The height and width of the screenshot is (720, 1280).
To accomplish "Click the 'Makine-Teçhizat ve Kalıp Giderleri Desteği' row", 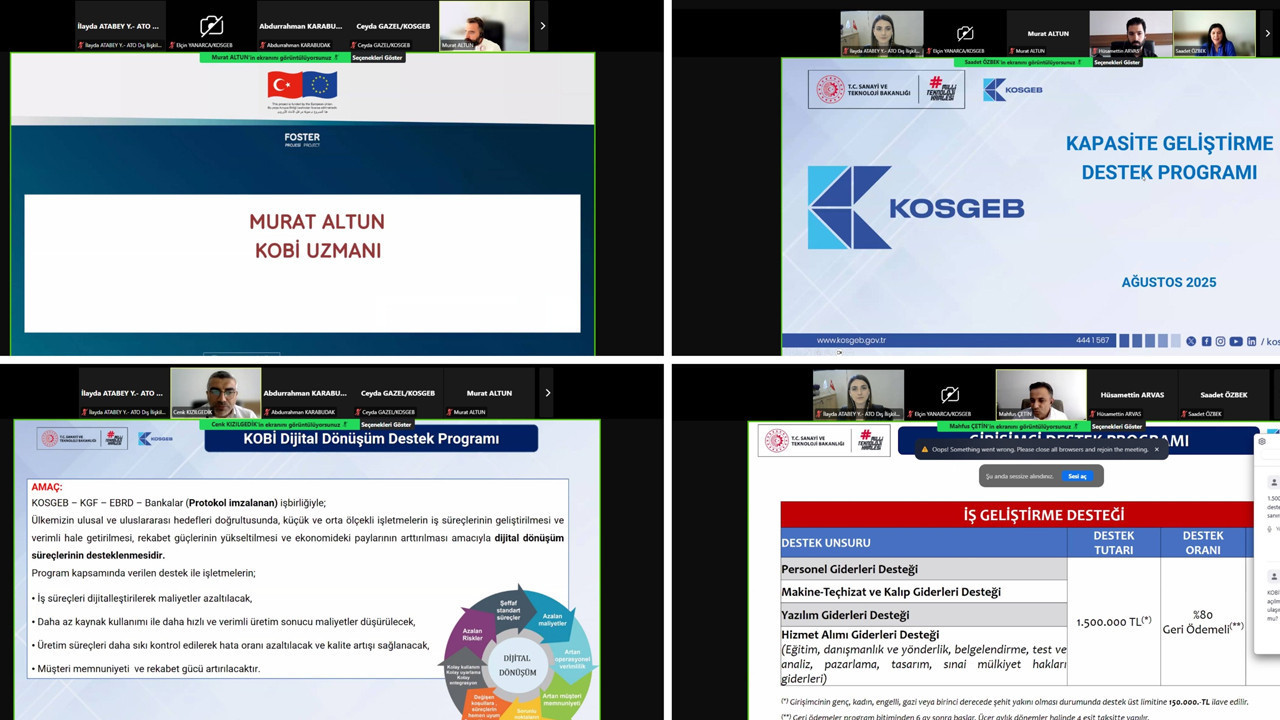I will (924, 592).
